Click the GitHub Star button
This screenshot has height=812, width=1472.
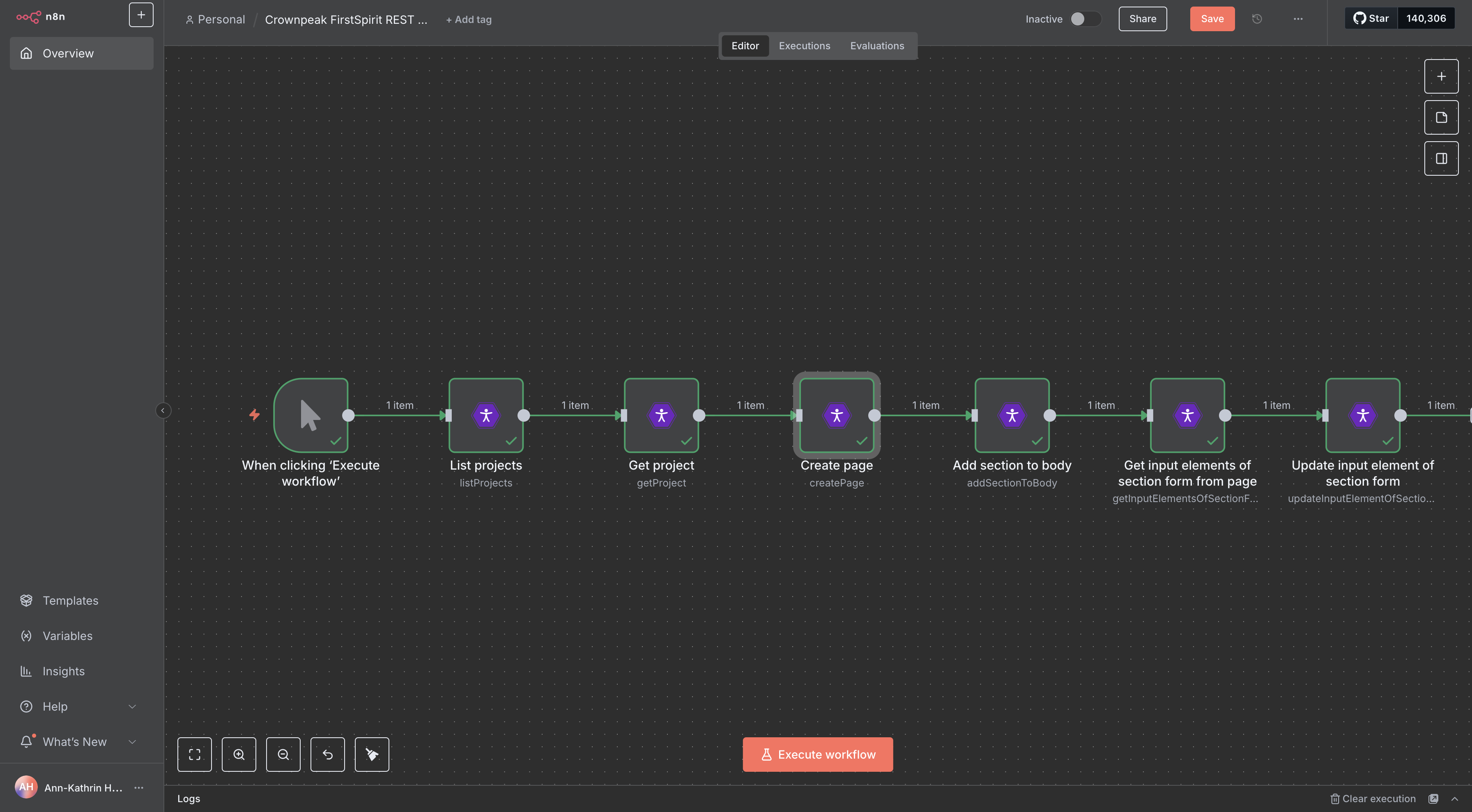tap(1371, 18)
